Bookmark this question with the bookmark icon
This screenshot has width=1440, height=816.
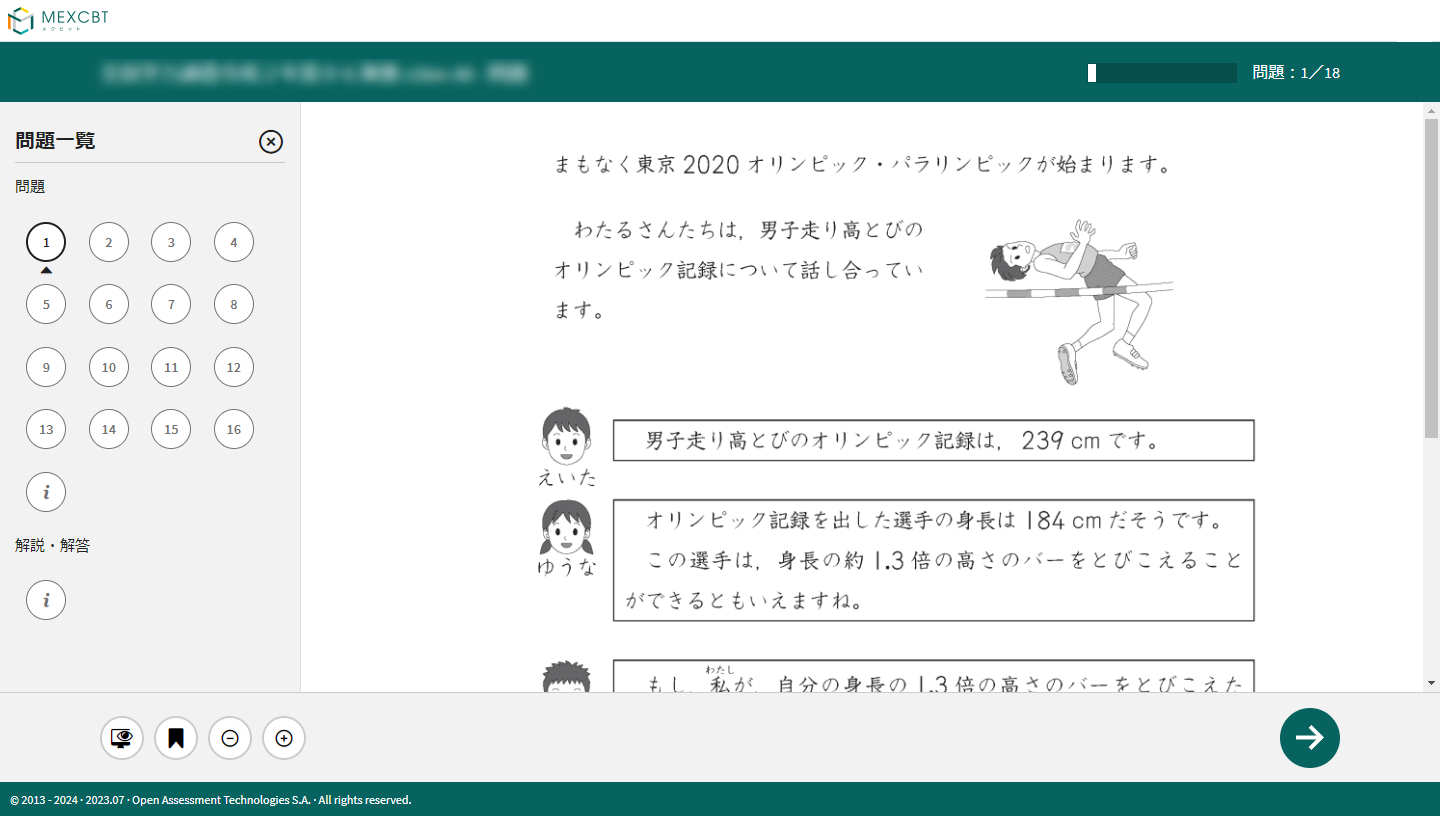coord(176,739)
